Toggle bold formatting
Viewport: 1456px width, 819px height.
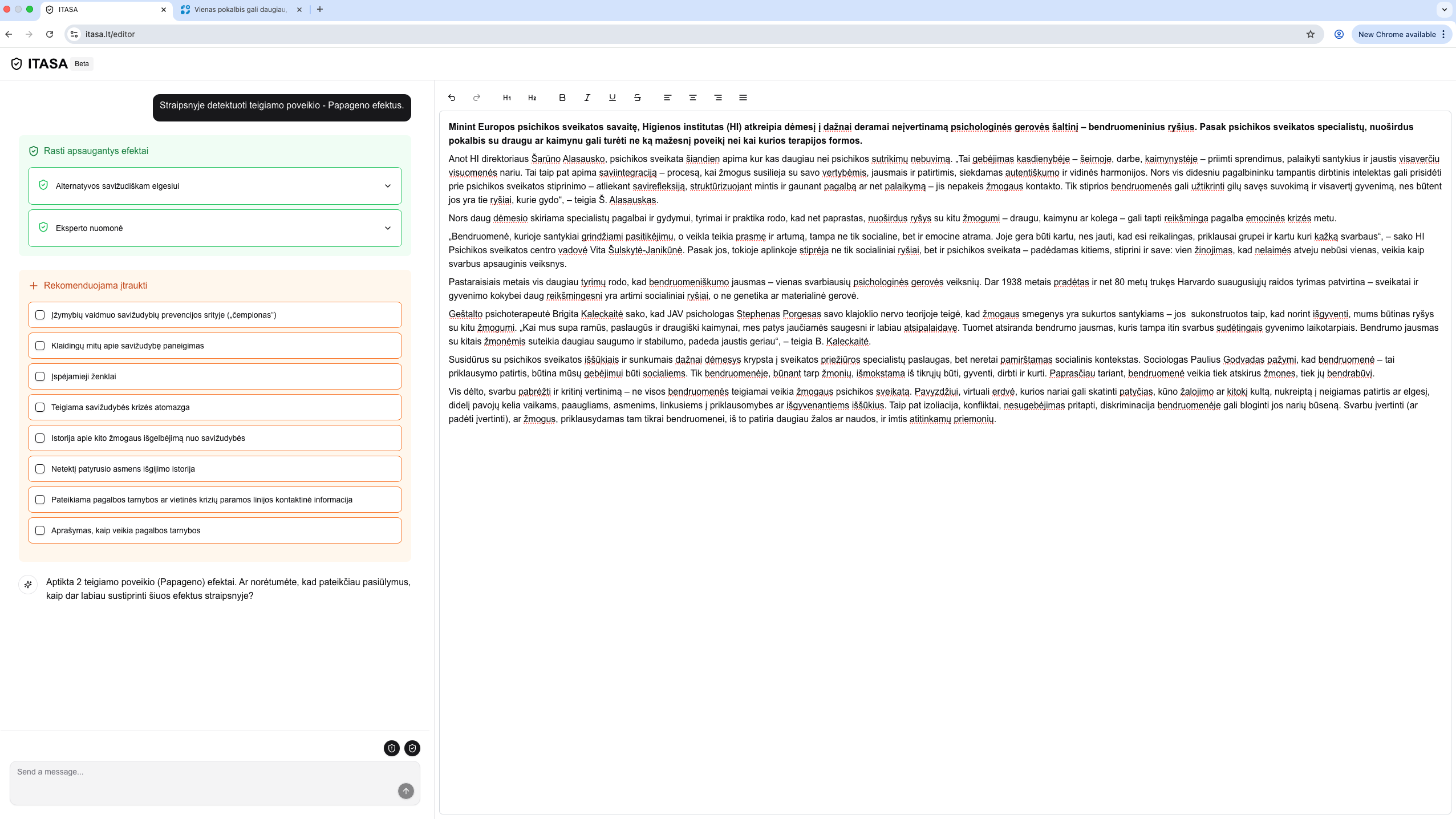tap(562, 98)
